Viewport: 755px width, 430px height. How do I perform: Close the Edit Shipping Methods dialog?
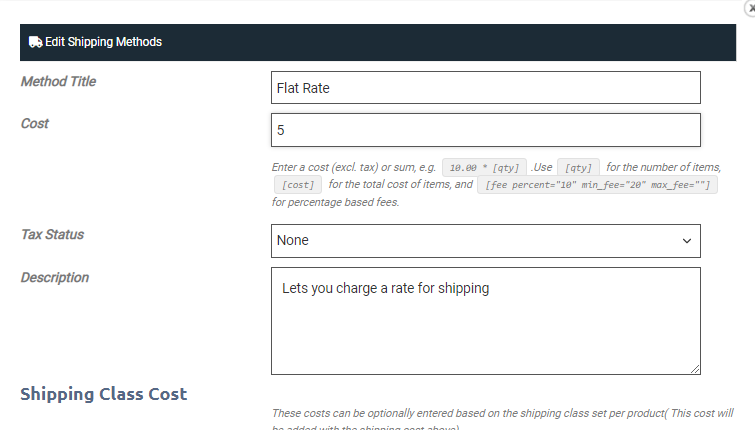click(x=750, y=5)
